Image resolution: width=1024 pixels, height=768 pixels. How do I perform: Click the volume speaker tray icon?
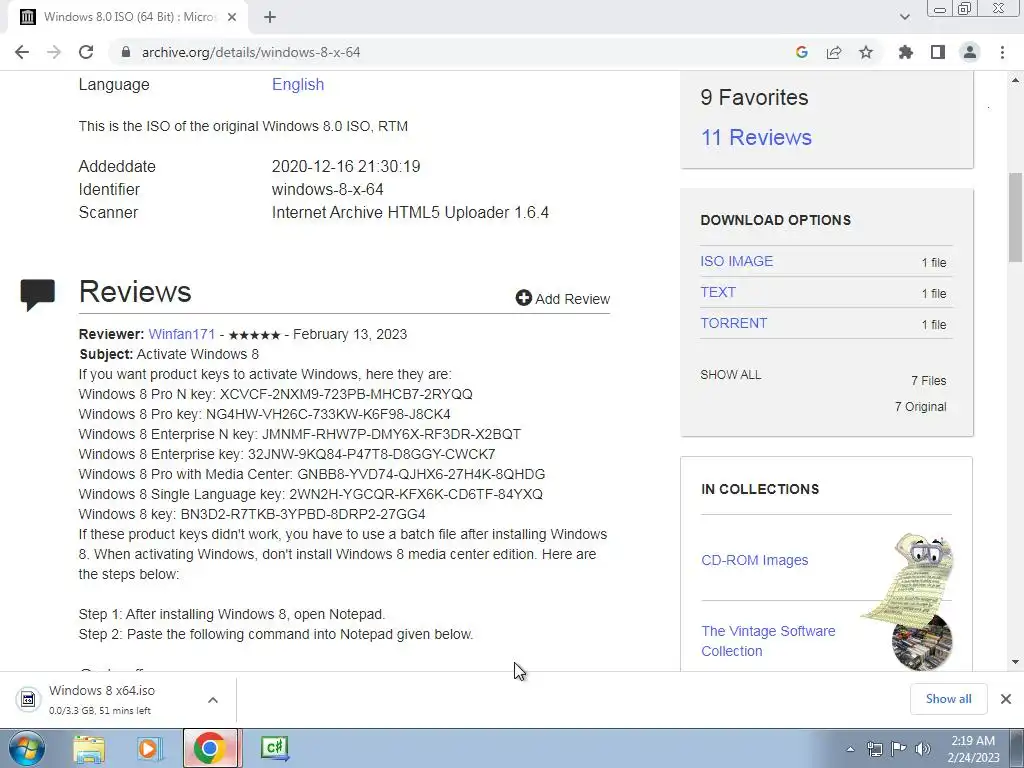[922, 749]
